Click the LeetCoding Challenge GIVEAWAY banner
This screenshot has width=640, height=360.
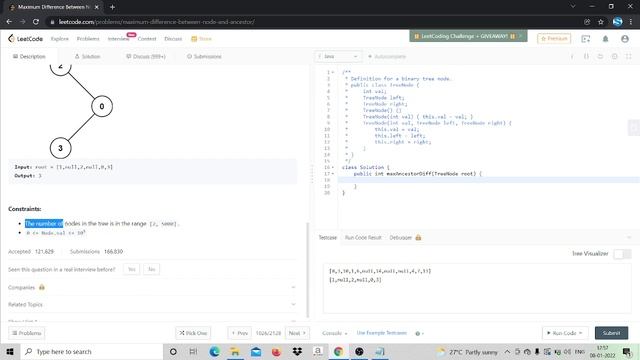click(468, 36)
